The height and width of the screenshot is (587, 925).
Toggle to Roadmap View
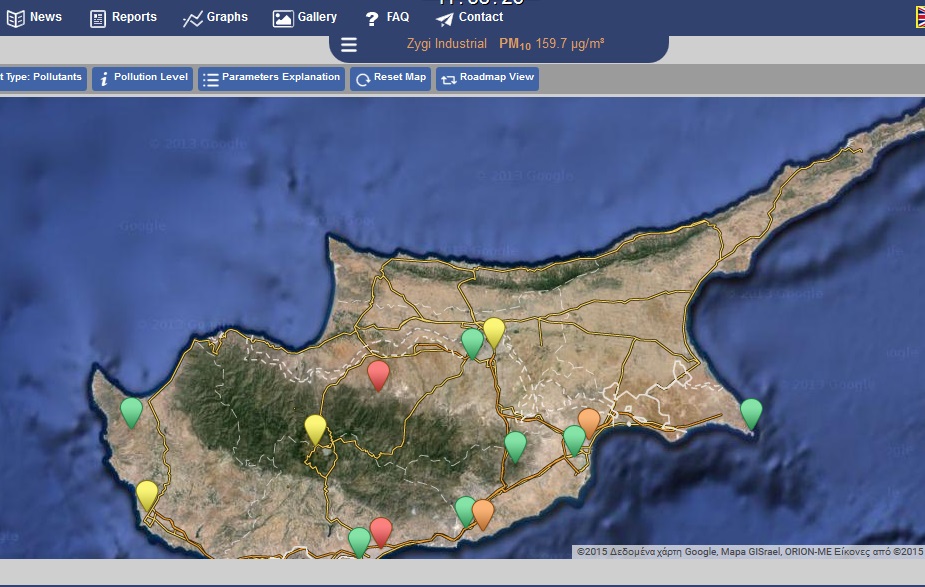click(x=487, y=78)
